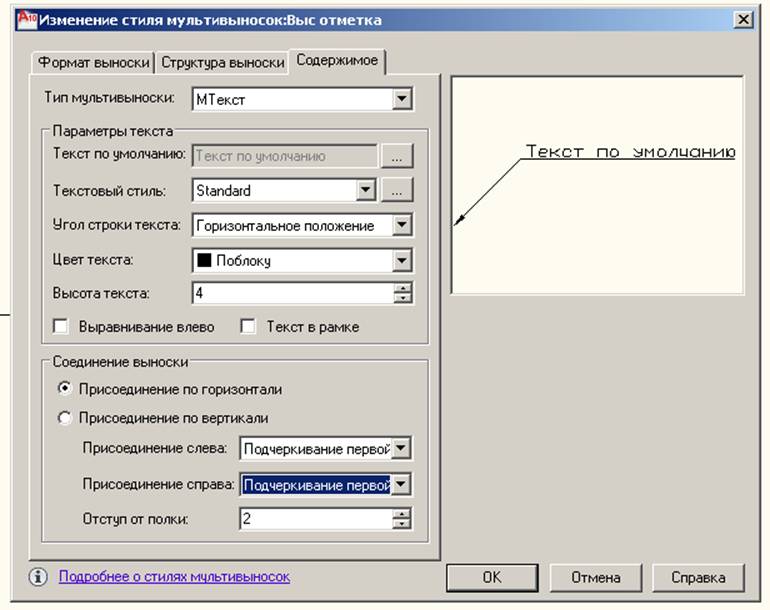Click the info icon beside styles link
The height and width of the screenshot is (610, 770).
(38, 577)
